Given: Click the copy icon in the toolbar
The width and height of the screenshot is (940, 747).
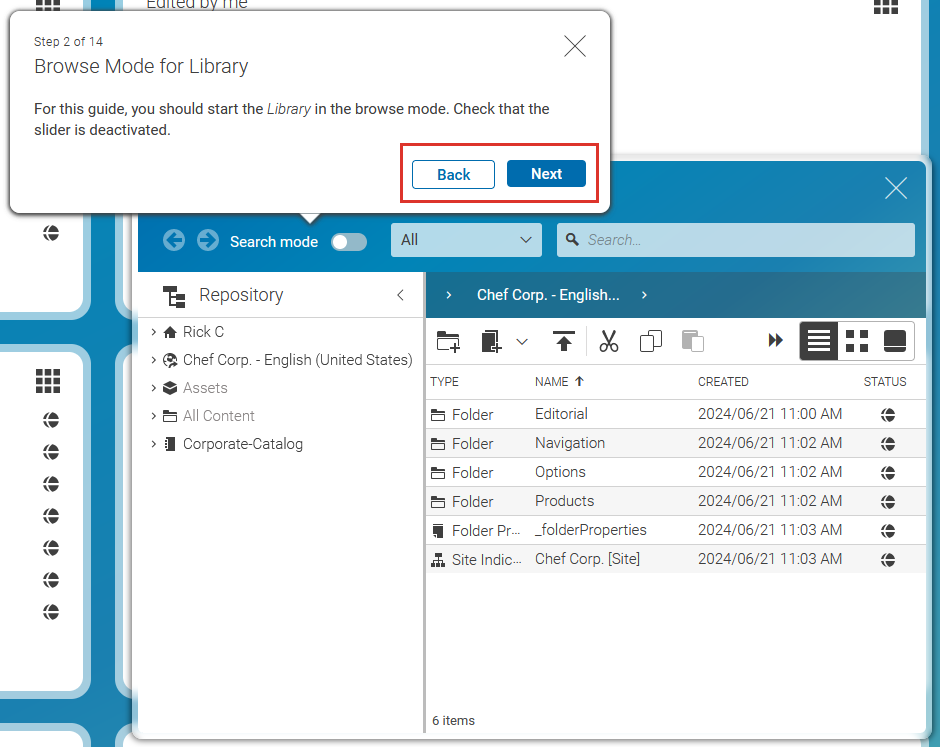Looking at the screenshot, I should click(651, 341).
